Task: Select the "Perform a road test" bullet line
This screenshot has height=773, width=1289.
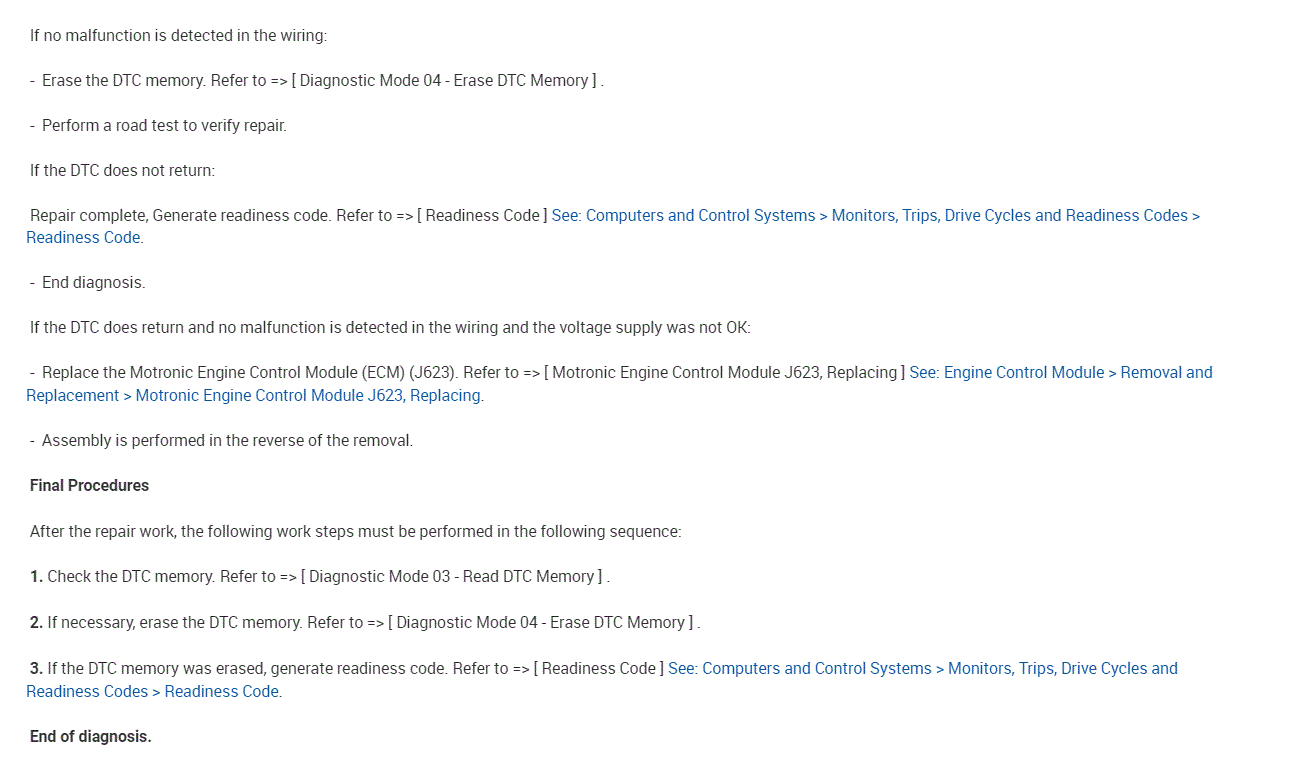Action: pyautogui.click(x=163, y=126)
